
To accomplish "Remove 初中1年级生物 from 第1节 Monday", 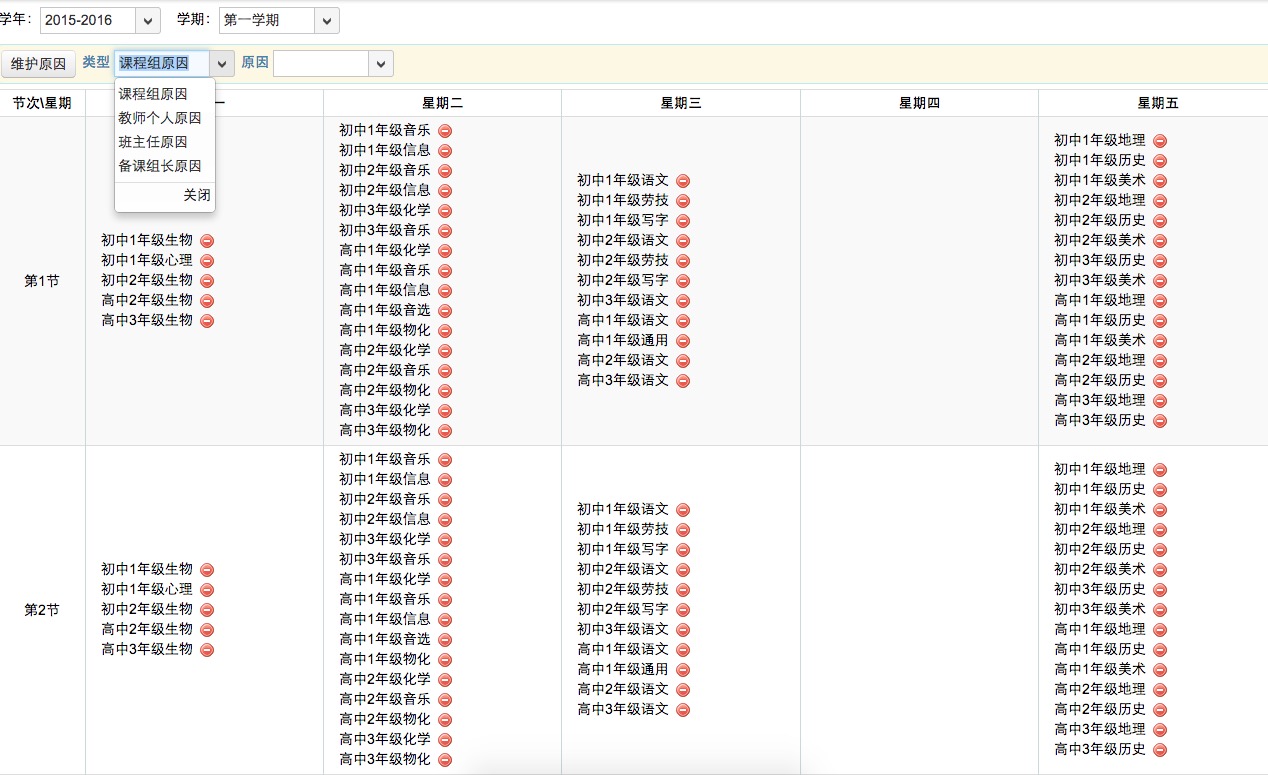I will point(207,241).
